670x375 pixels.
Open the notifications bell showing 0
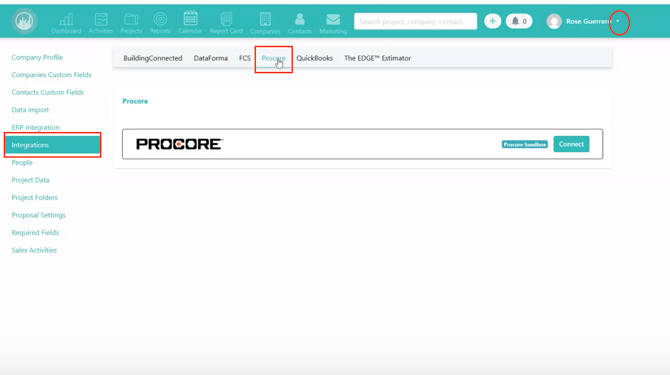point(519,21)
